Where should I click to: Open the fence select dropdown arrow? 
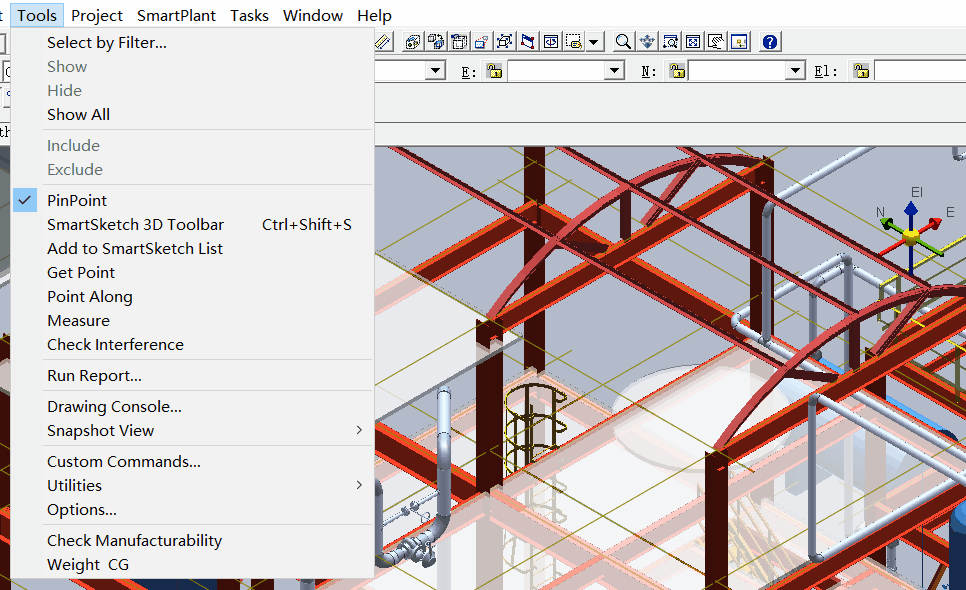pos(593,42)
